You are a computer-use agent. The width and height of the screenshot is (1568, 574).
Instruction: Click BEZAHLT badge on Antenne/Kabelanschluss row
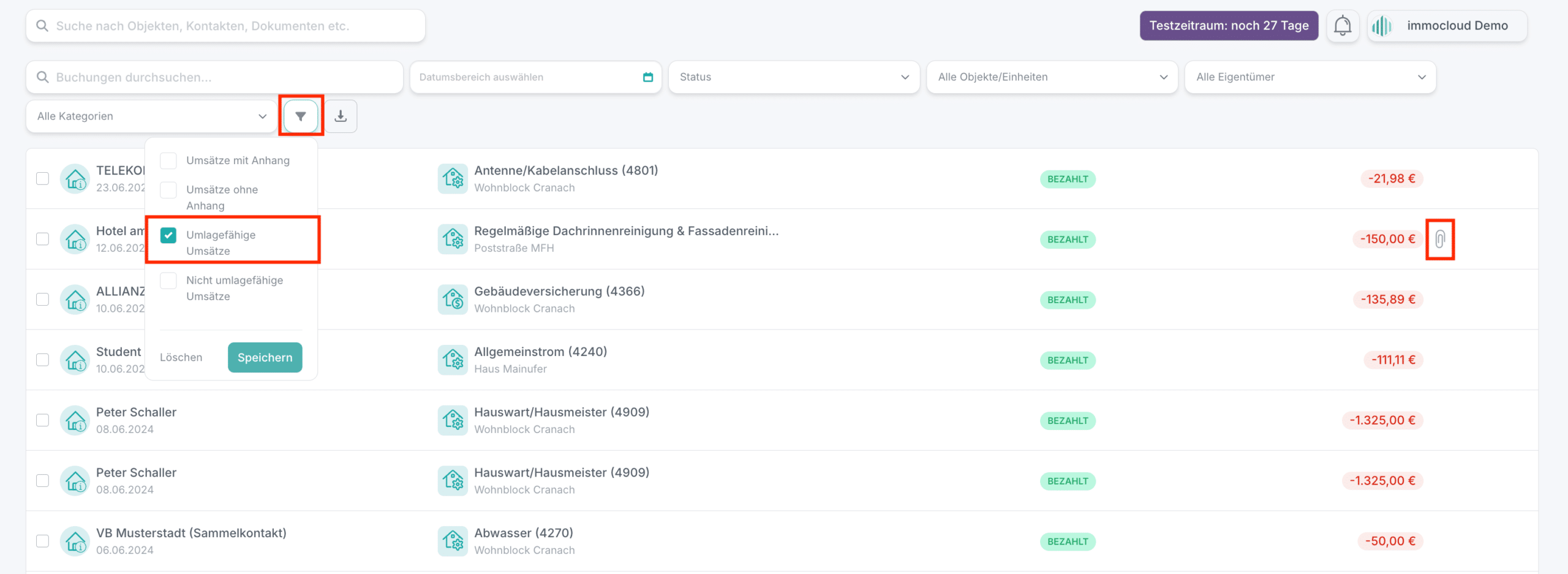pyautogui.click(x=1068, y=179)
